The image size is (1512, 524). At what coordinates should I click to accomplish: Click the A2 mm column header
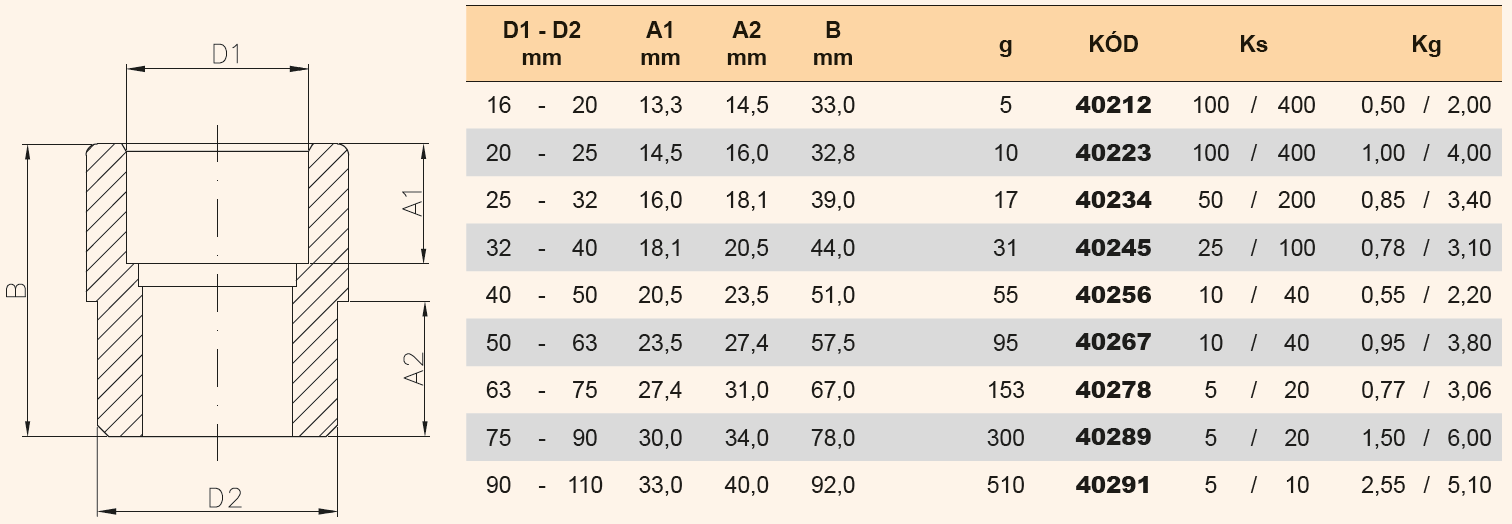click(747, 44)
